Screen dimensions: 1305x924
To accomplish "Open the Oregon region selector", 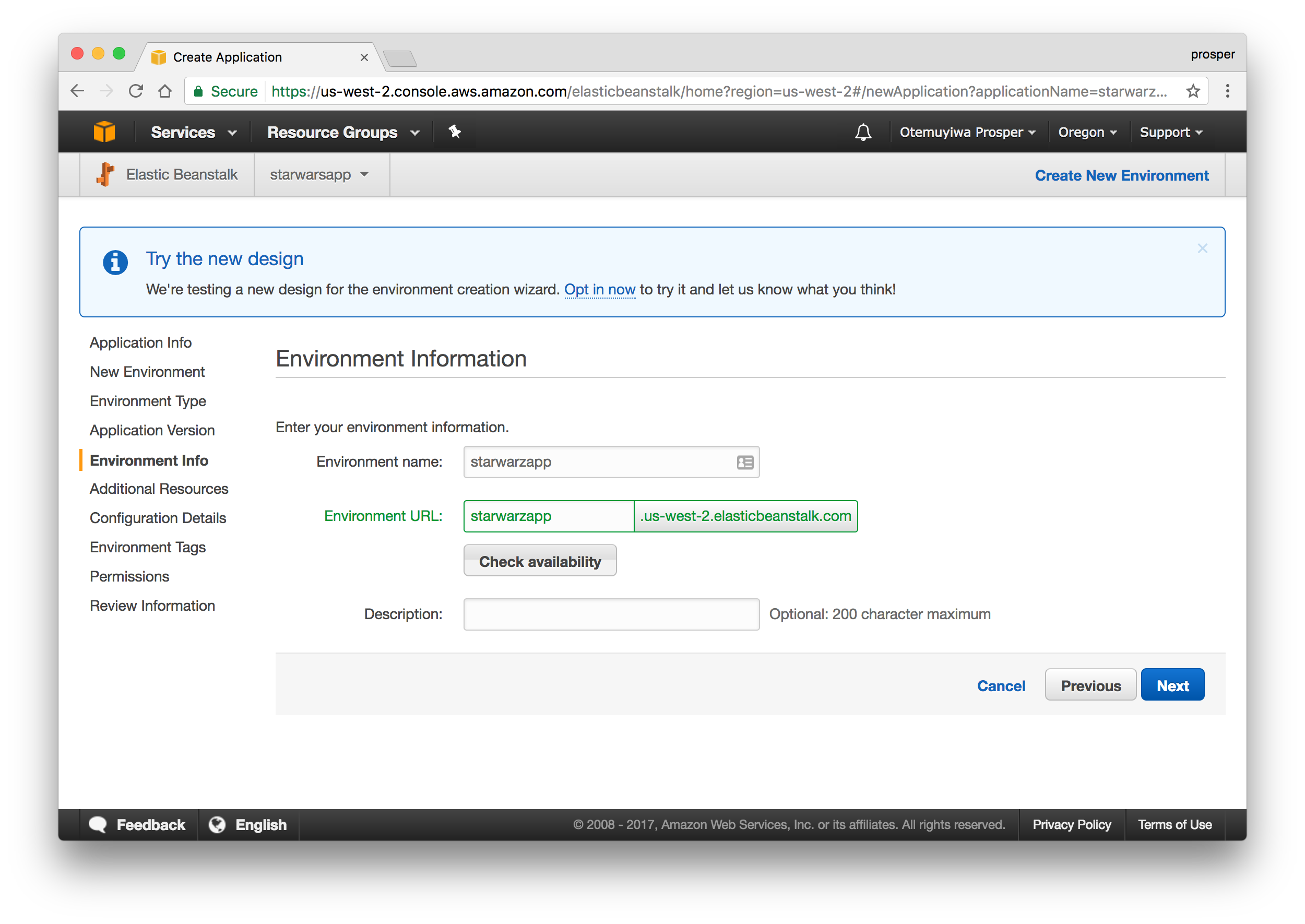I will [1087, 132].
